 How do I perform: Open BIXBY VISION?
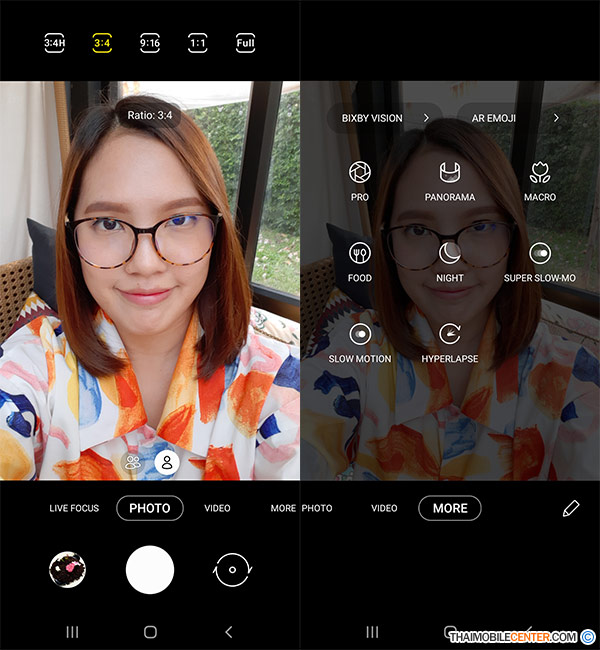tap(385, 118)
